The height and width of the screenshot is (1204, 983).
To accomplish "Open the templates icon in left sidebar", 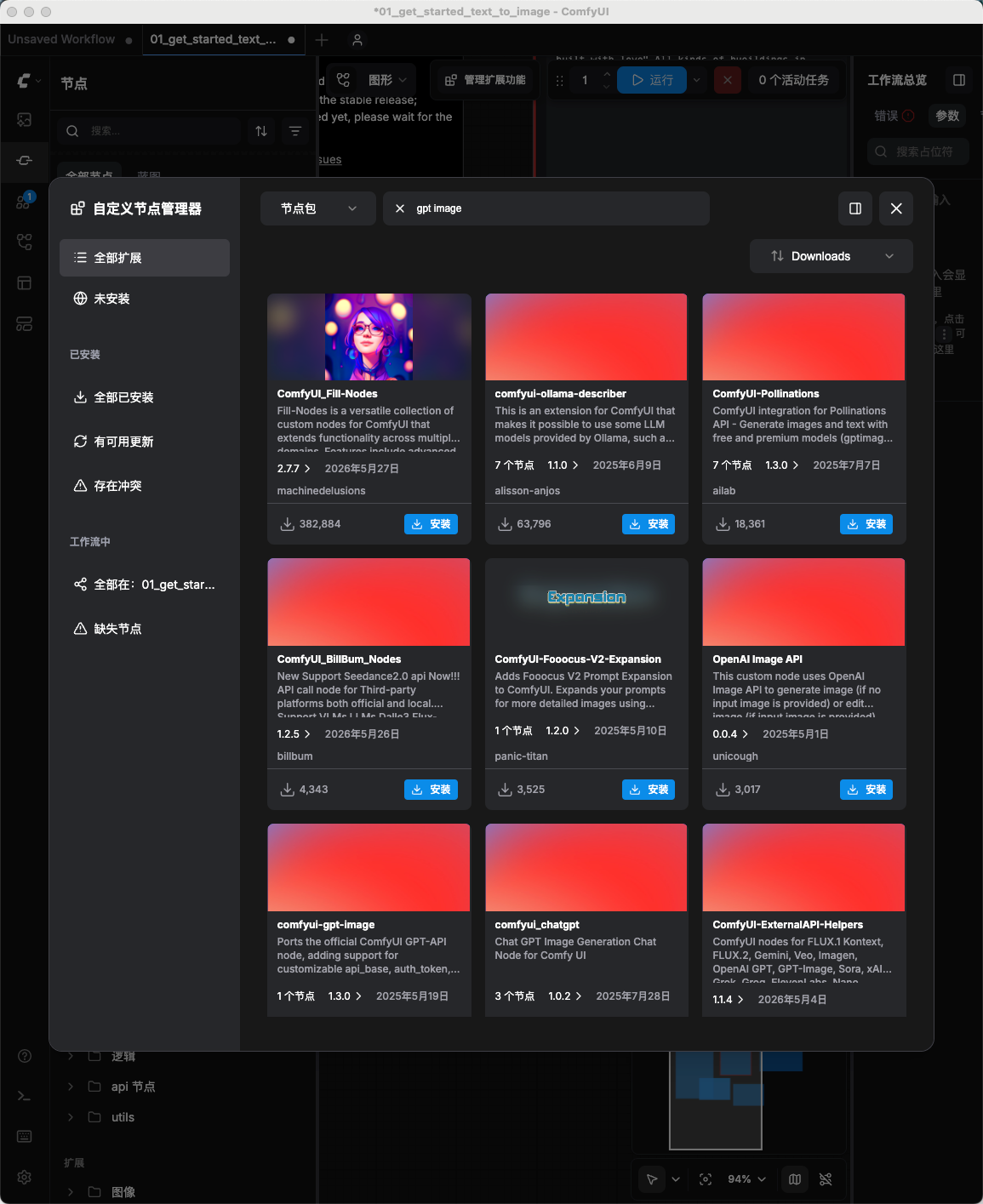I will [x=25, y=283].
